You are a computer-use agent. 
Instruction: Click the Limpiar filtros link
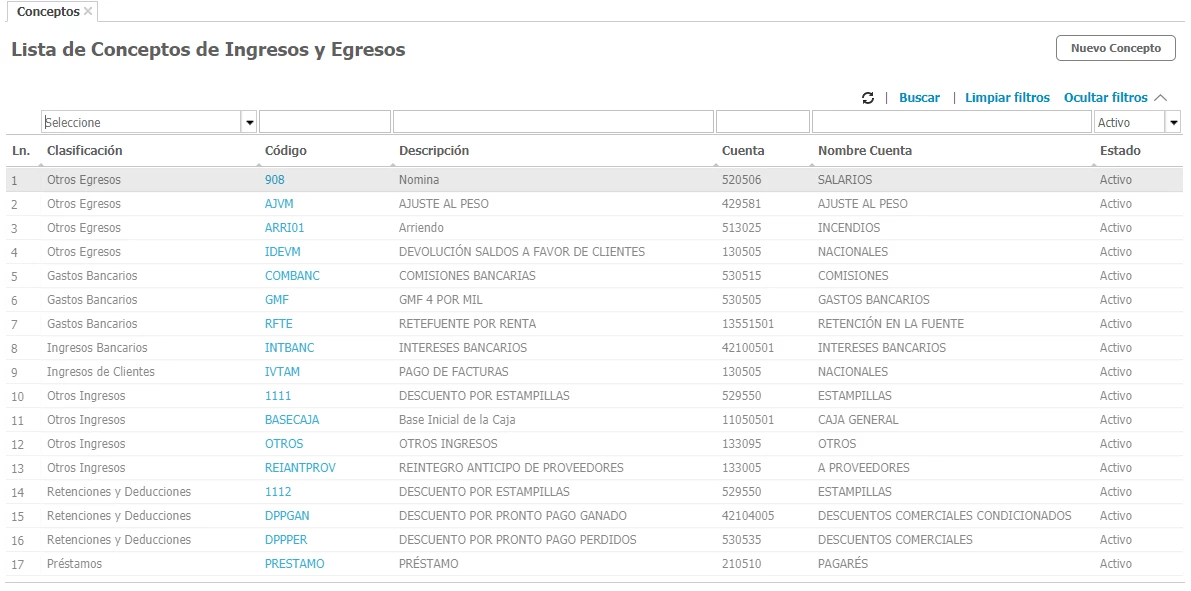pyautogui.click(x=1007, y=98)
